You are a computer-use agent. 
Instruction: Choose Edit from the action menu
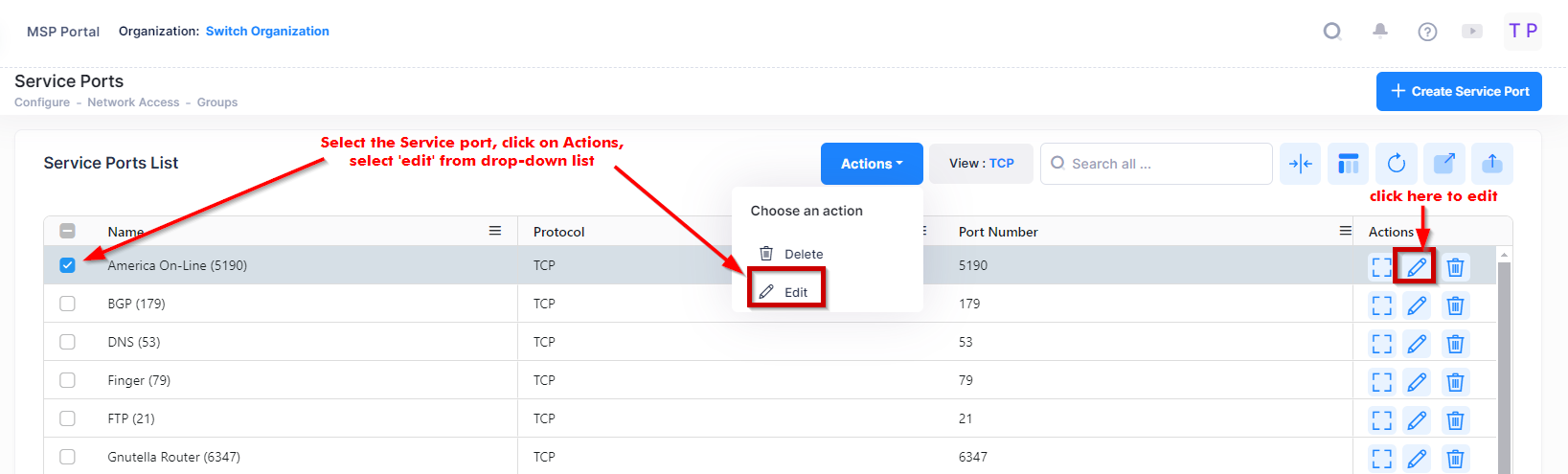(x=795, y=292)
